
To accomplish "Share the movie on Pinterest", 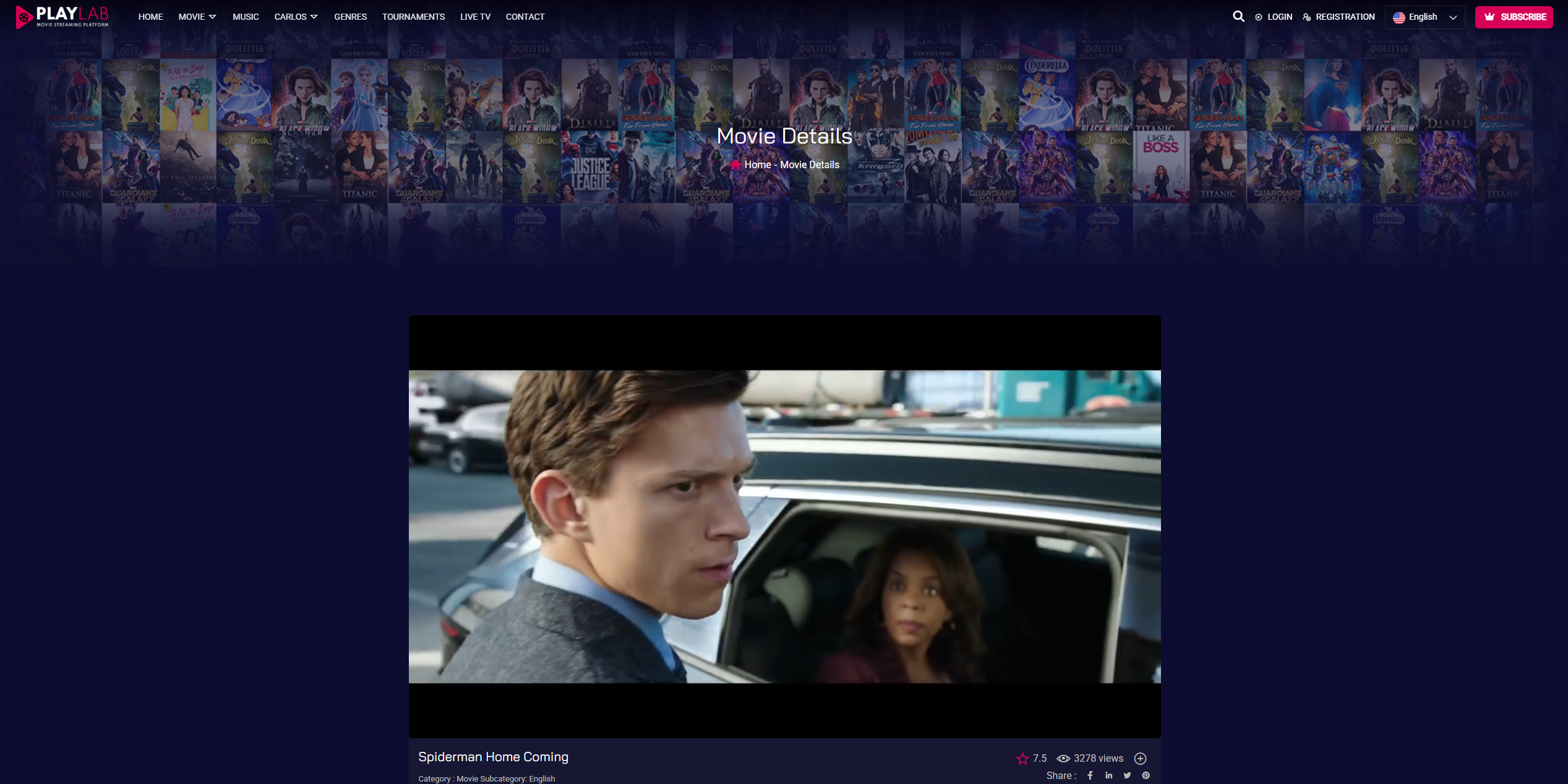I will 1146,775.
